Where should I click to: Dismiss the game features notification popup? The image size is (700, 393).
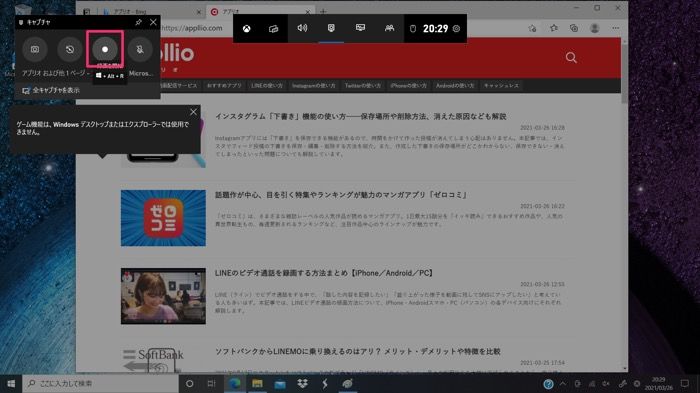click(x=193, y=112)
